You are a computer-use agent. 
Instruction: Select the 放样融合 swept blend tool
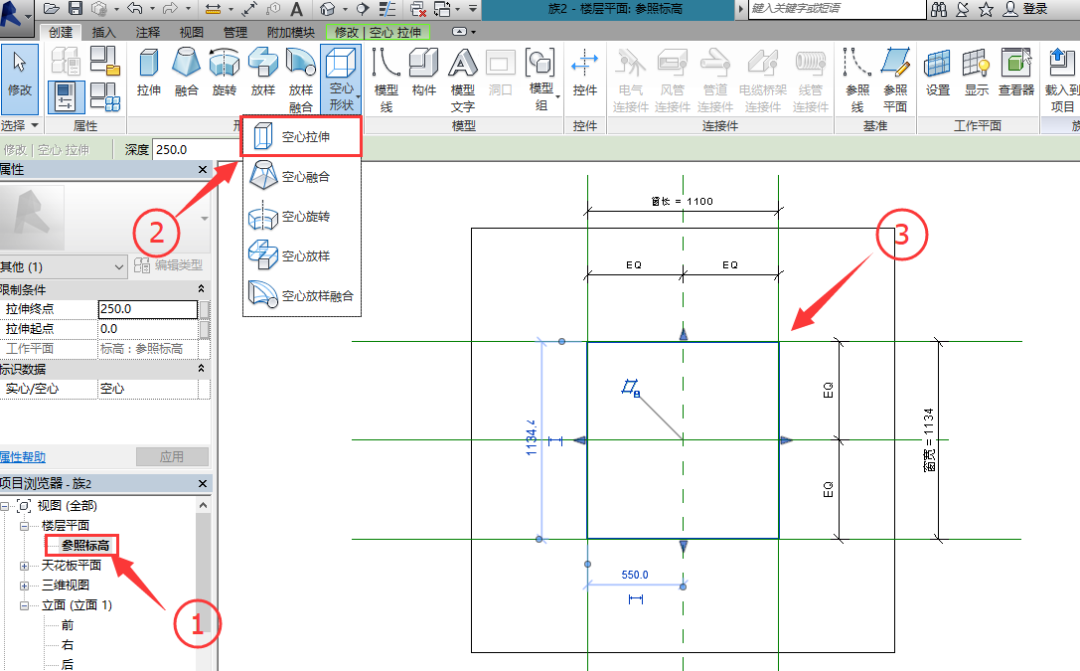pos(300,79)
